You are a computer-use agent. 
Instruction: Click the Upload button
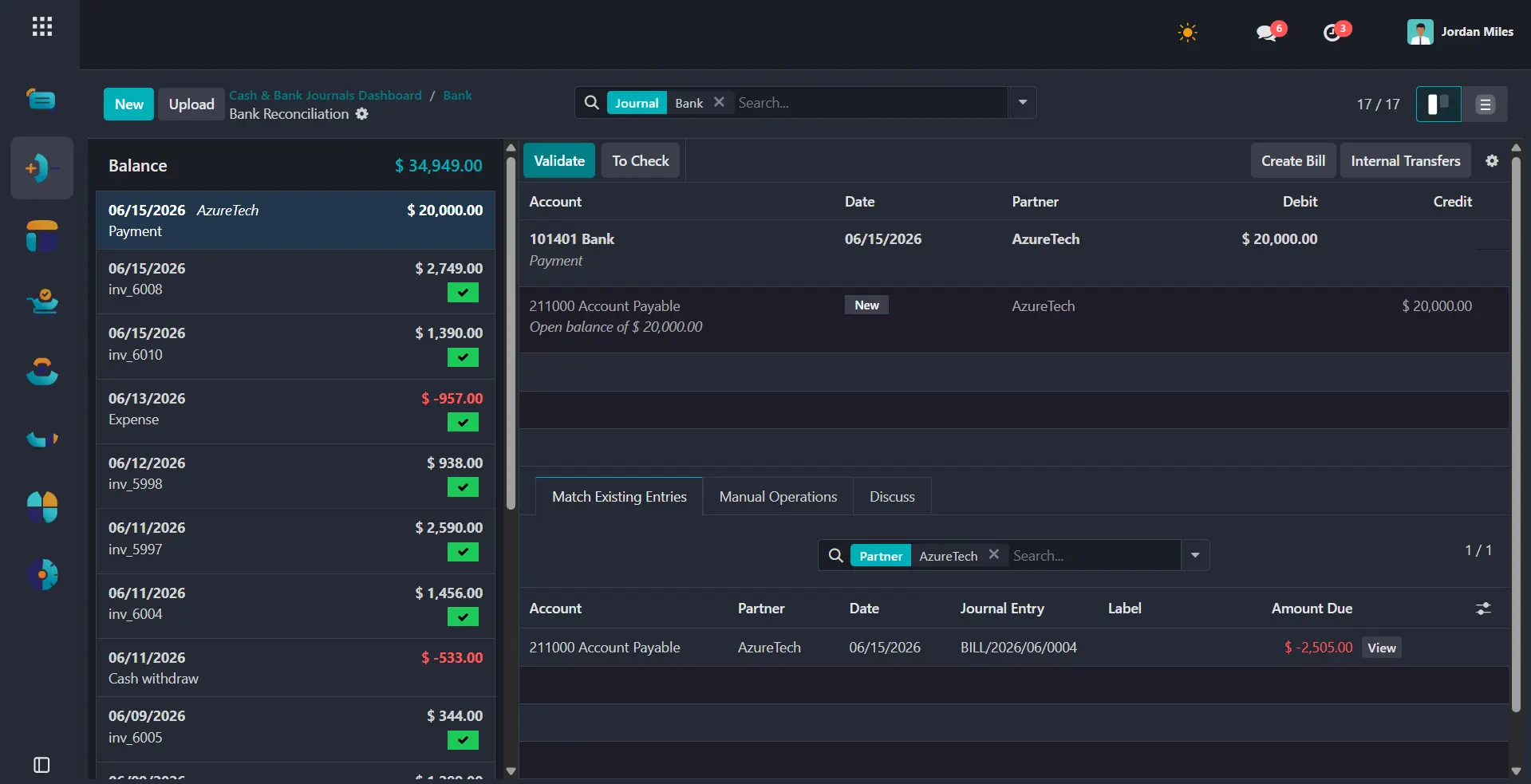click(191, 104)
